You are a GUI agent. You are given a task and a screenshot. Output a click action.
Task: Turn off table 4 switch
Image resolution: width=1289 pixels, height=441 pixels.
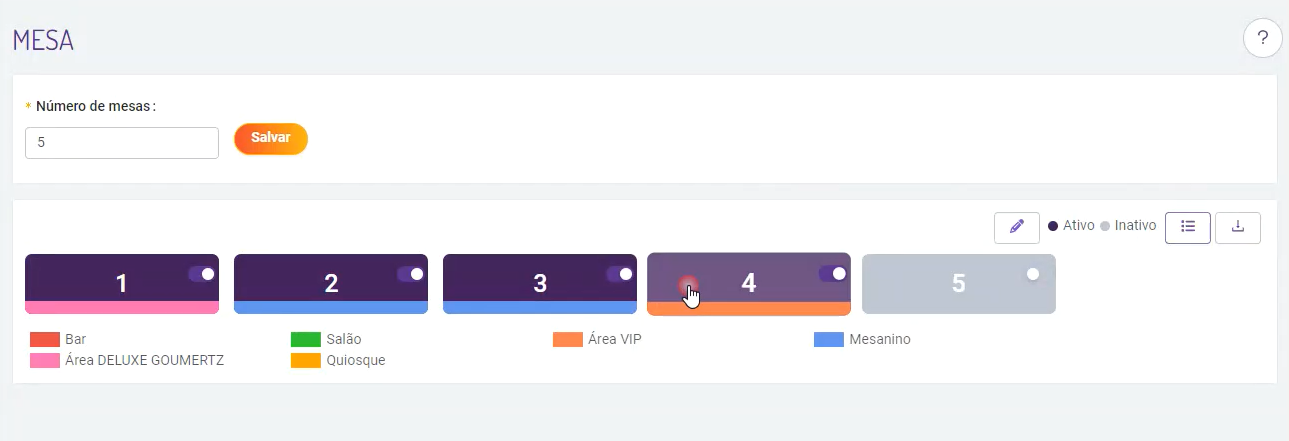point(833,273)
